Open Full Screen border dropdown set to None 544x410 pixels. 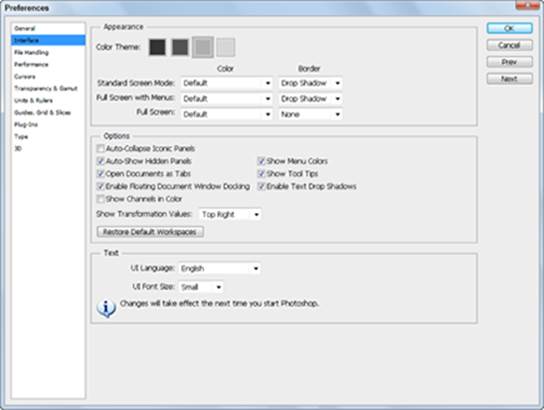pos(311,114)
